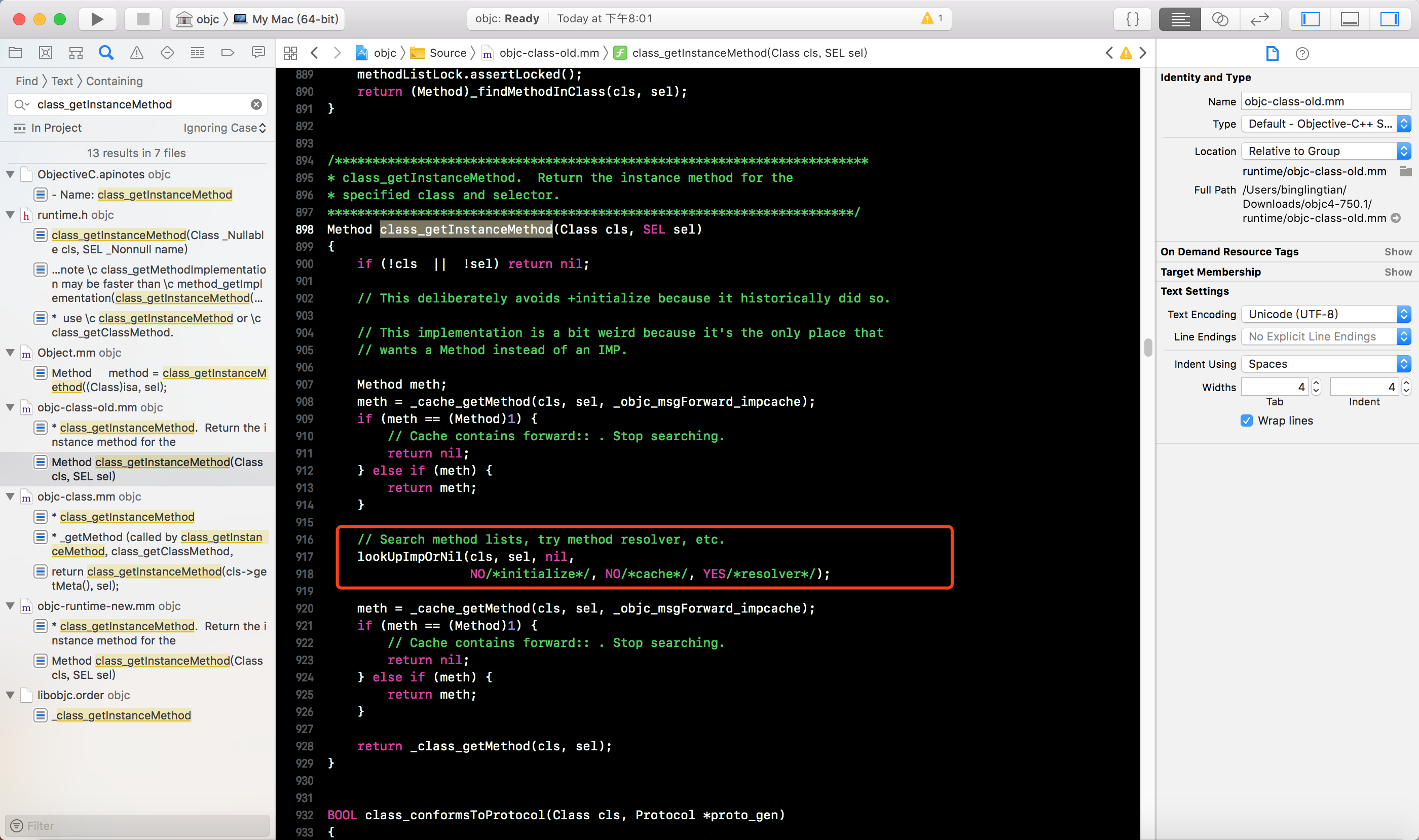This screenshot has width=1419, height=840.
Task: Show the Version editor
Action: [1259, 19]
